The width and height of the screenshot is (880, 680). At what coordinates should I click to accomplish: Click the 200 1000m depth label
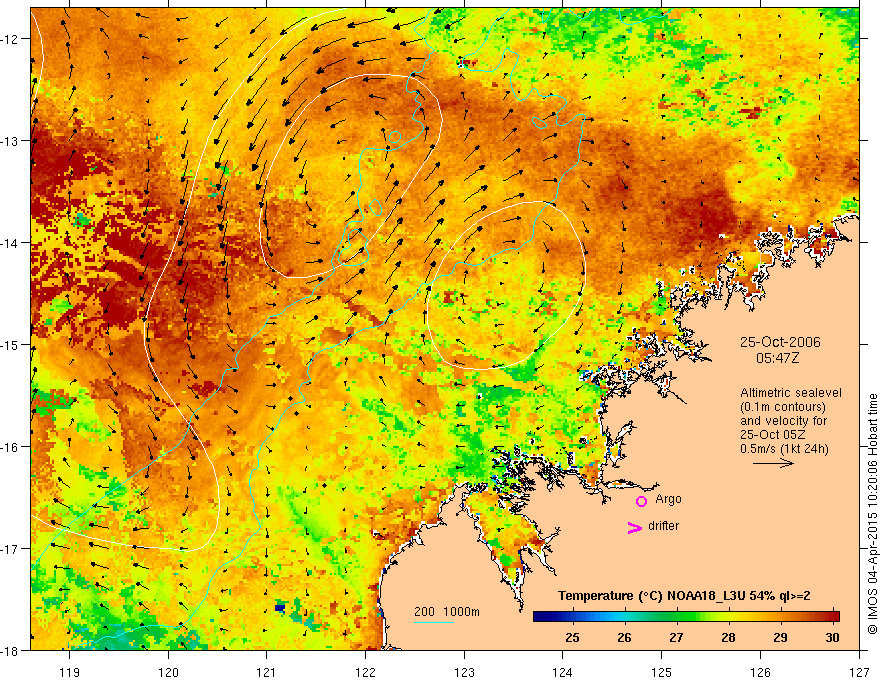(x=447, y=612)
